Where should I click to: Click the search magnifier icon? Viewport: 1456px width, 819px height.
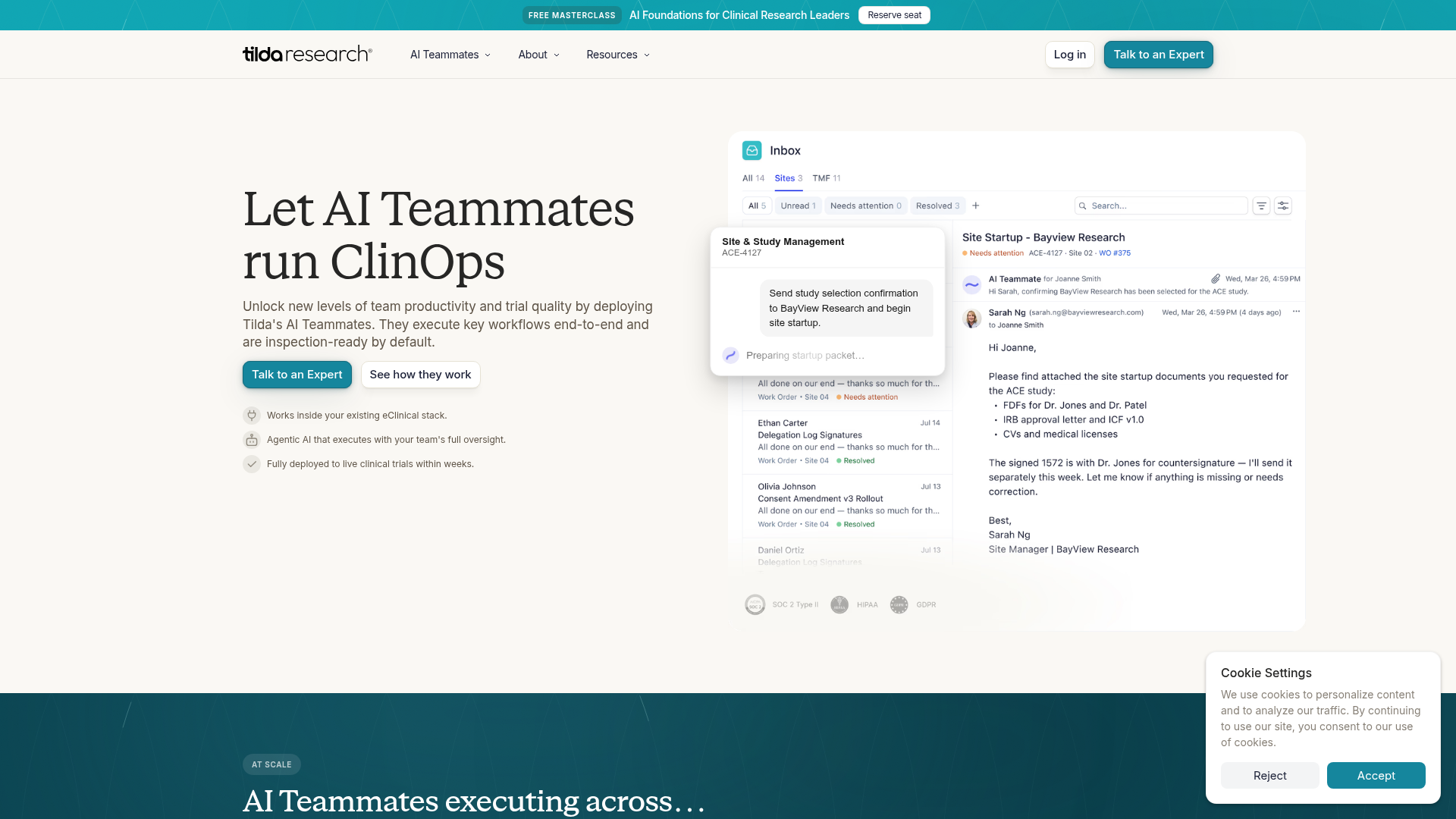1083,206
